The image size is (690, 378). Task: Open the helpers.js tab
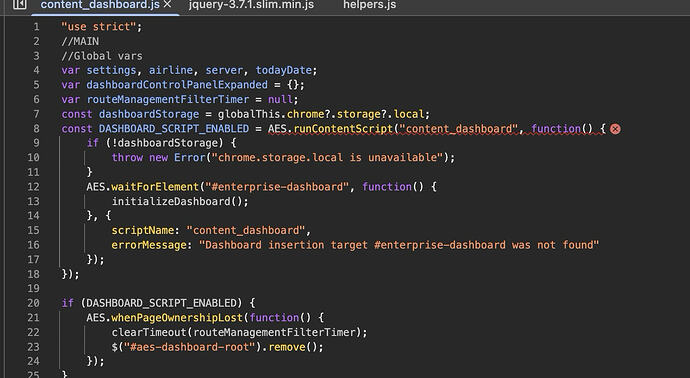click(370, 5)
